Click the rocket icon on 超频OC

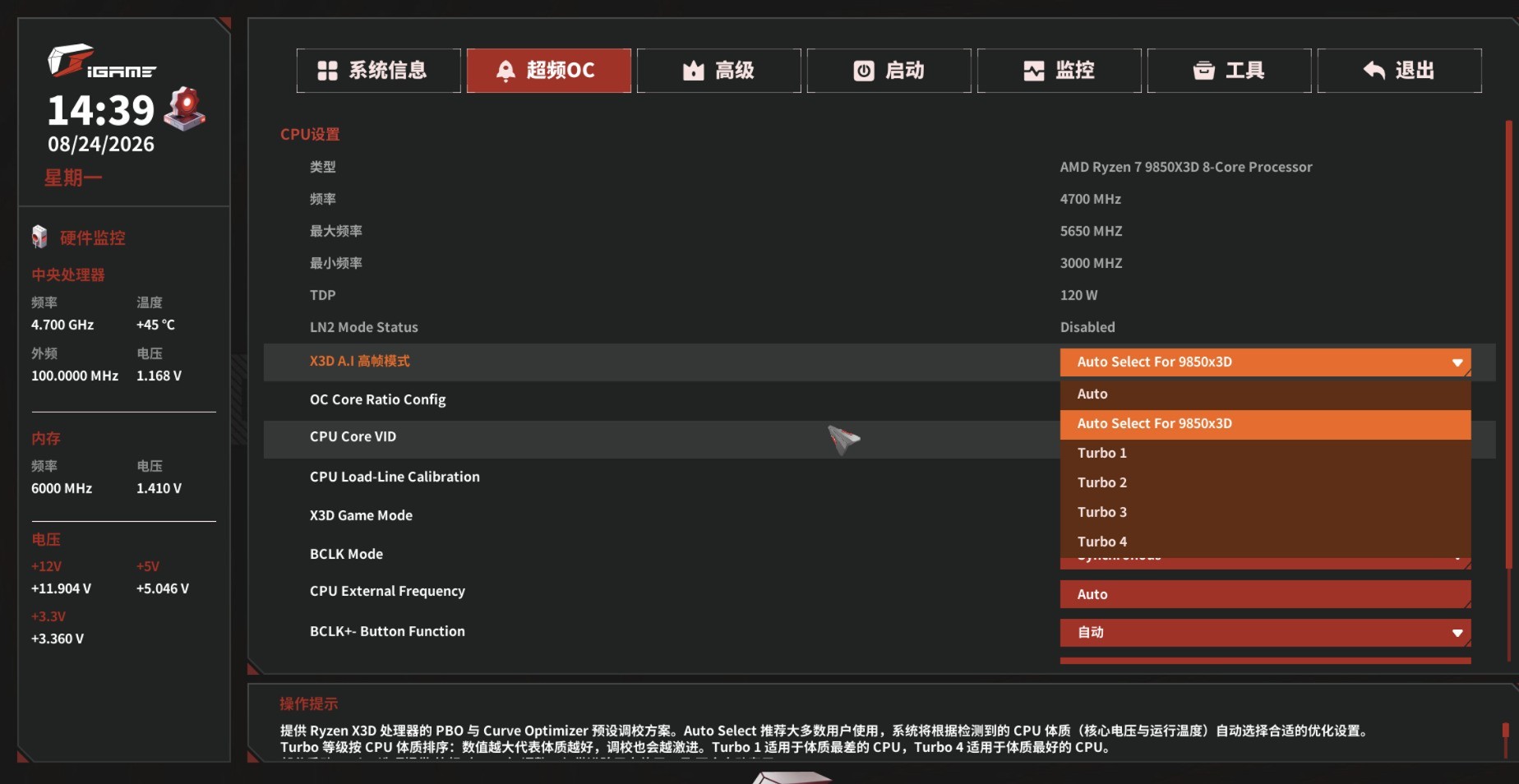click(506, 71)
